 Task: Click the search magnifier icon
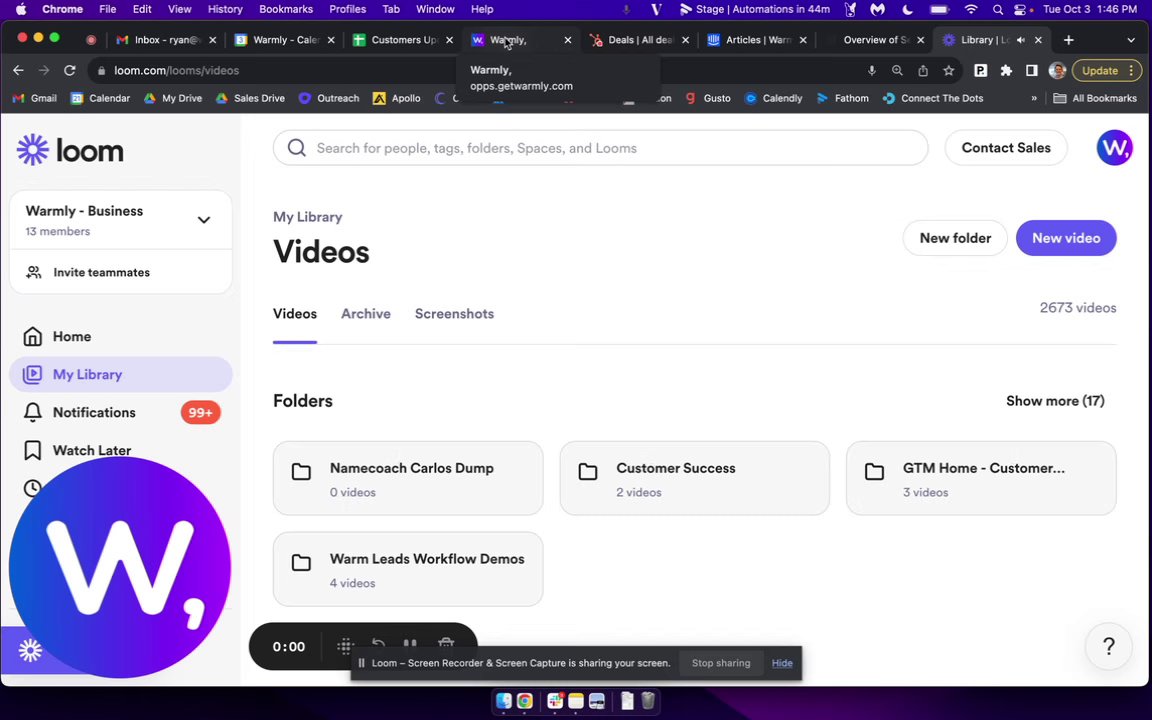click(x=297, y=148)
